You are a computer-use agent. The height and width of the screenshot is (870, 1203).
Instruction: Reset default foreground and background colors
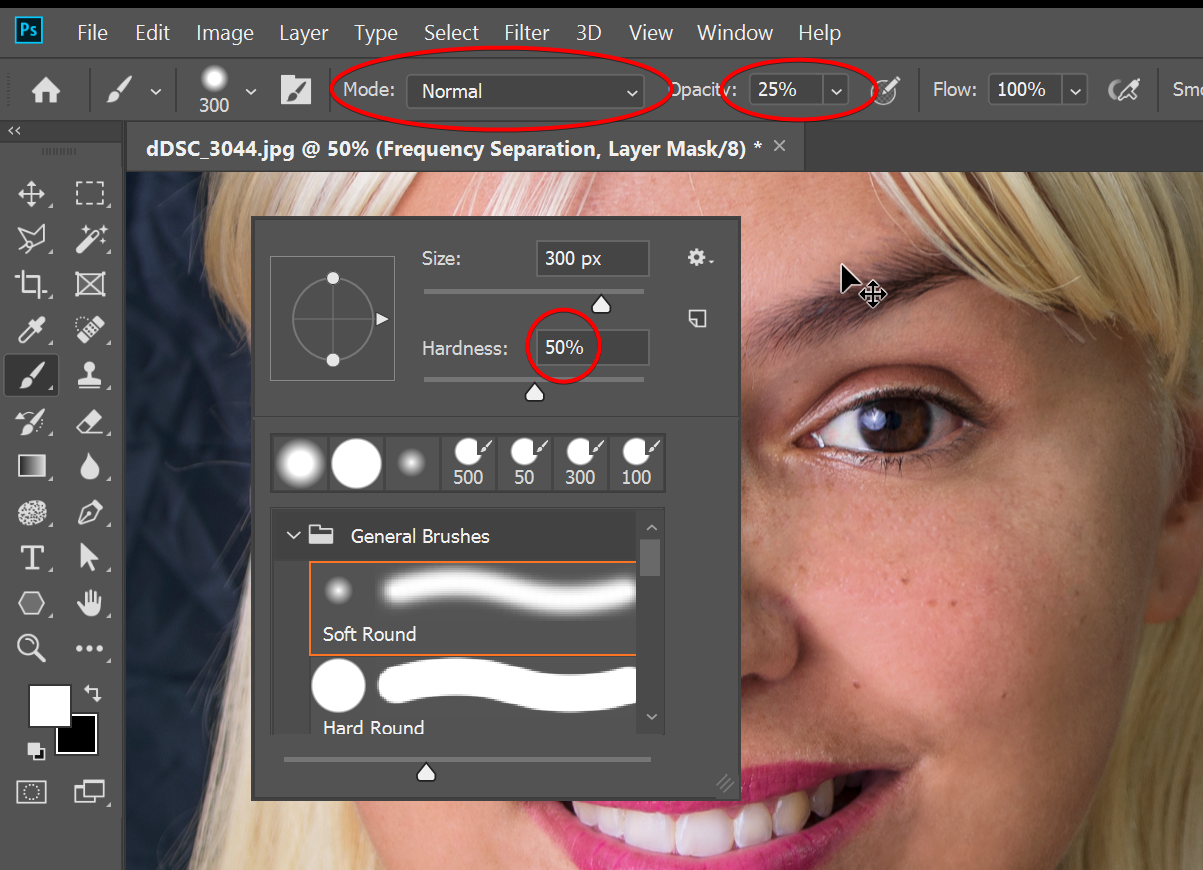point(35,750)
